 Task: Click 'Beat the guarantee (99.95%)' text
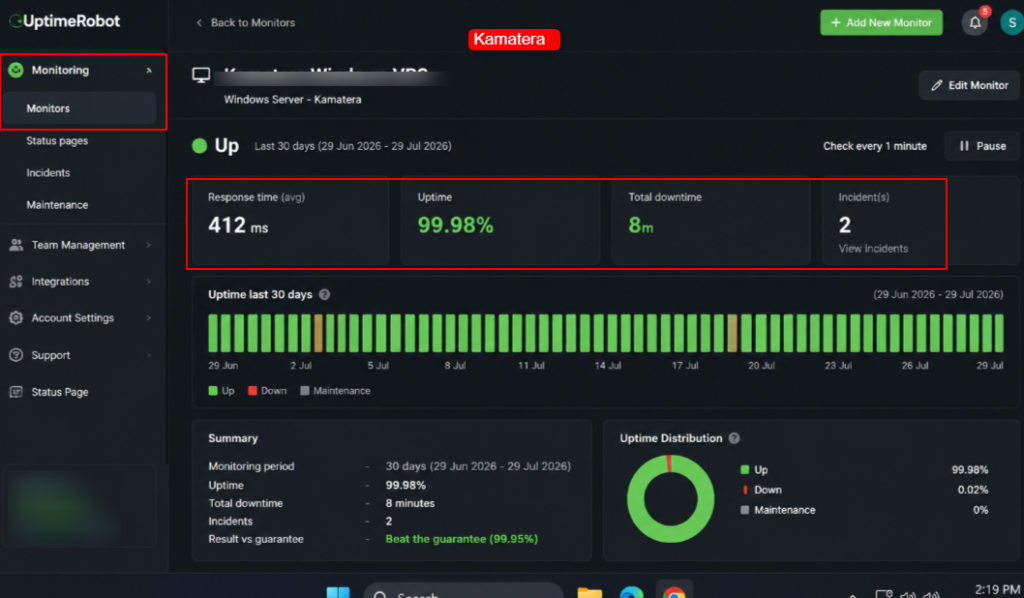pyautogui.click(x=462, y=539)
